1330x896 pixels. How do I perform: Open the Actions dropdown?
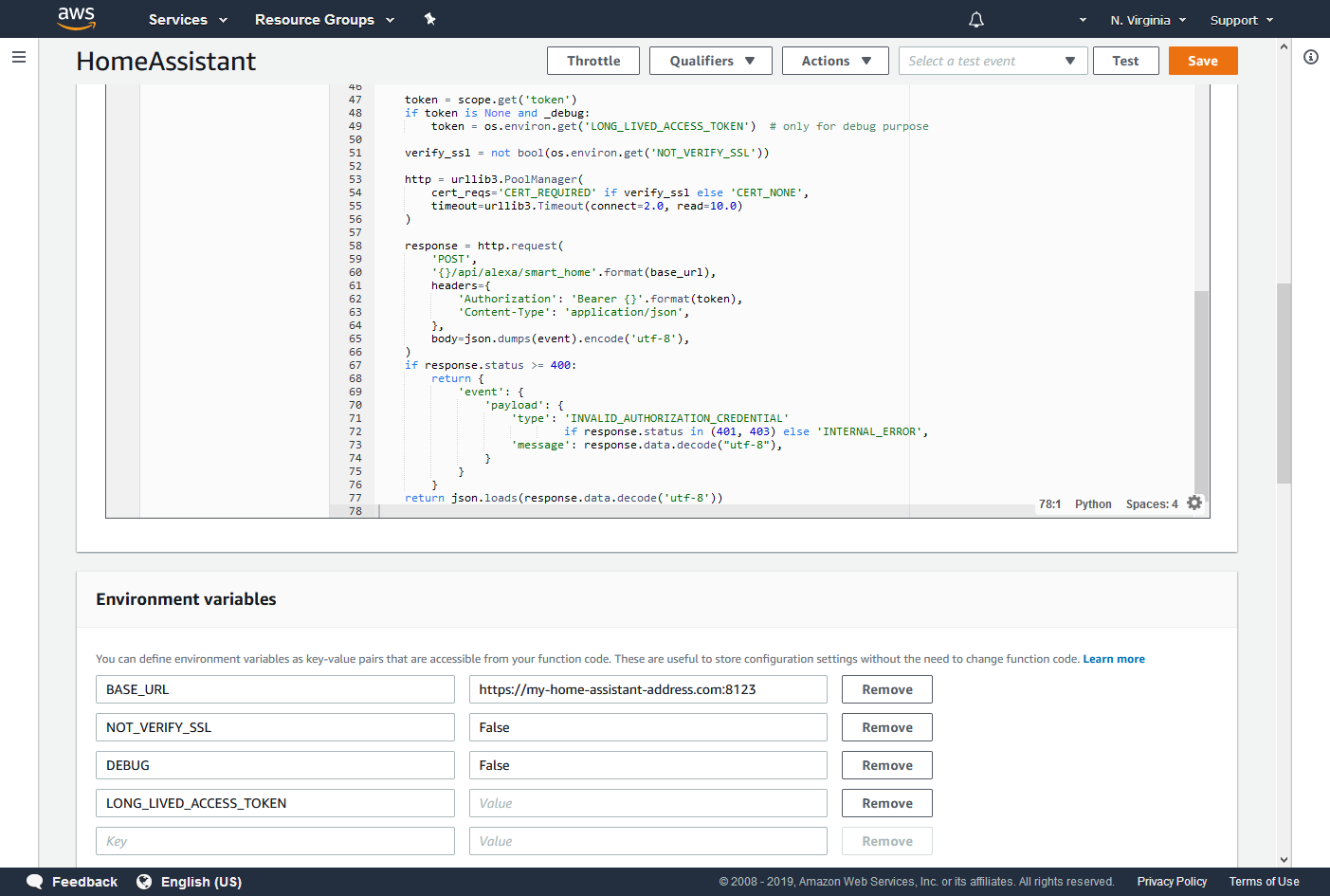pos(835,61)
